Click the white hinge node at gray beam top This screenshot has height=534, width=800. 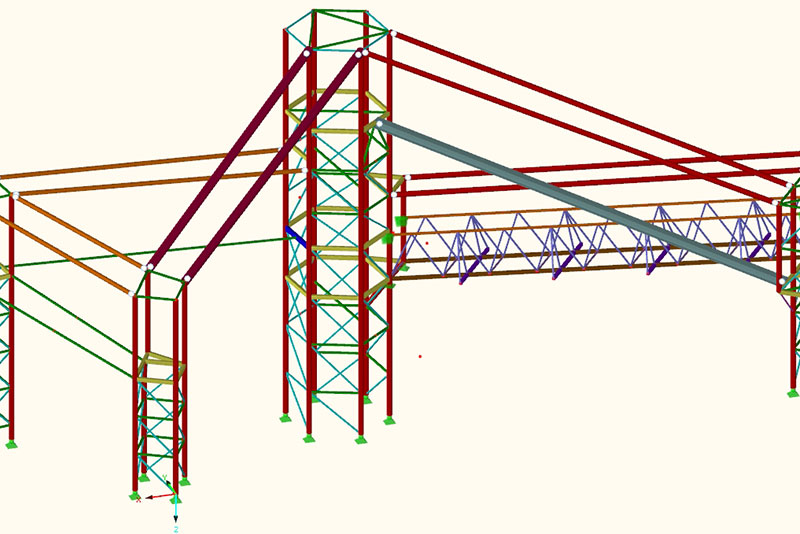[381, 124]
